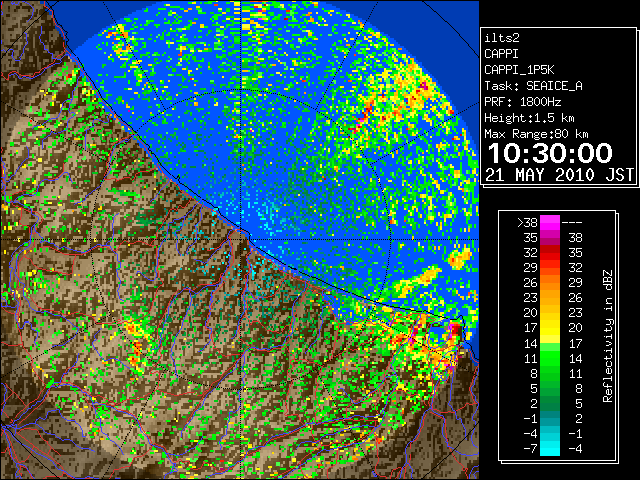Click the 'PRF: 1800Hz' text

click(522, 102)
